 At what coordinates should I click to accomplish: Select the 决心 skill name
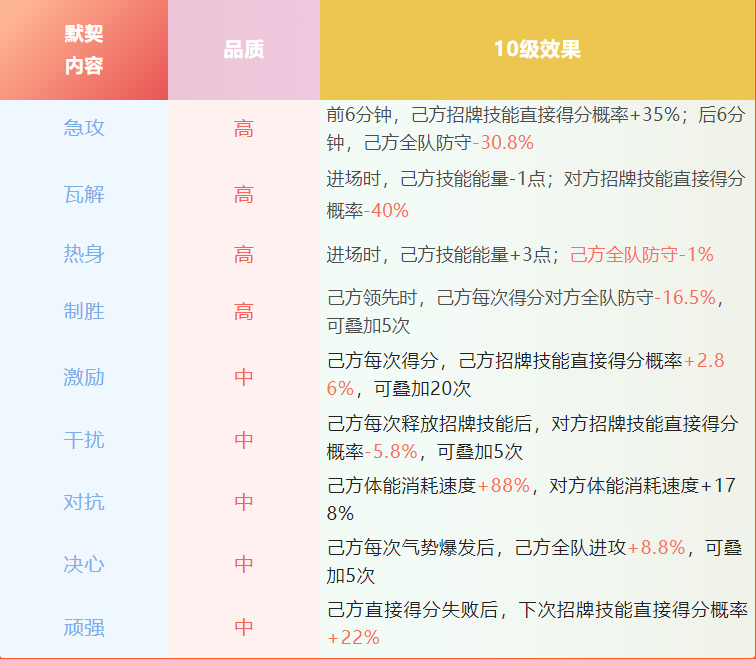point(84,564)
